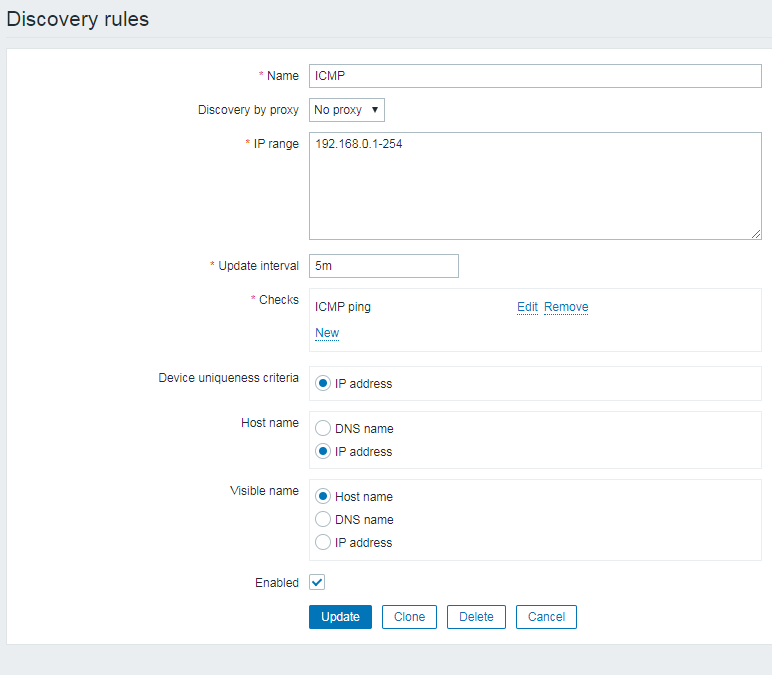772x675 pixels.
Task: Focus the Update interval field
Action: [383, 266]
